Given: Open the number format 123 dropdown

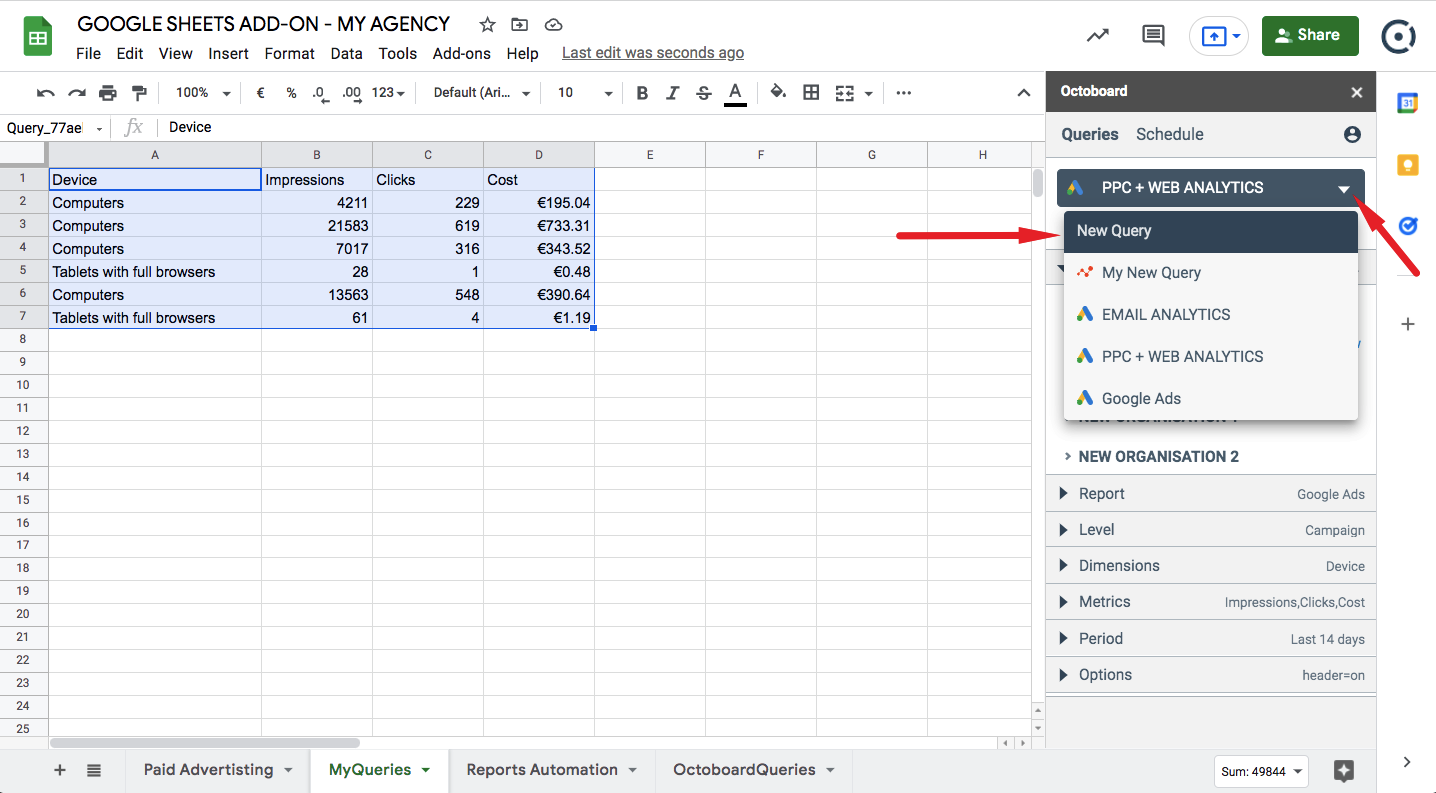Looking at the screenshot, I should (388, 93).
